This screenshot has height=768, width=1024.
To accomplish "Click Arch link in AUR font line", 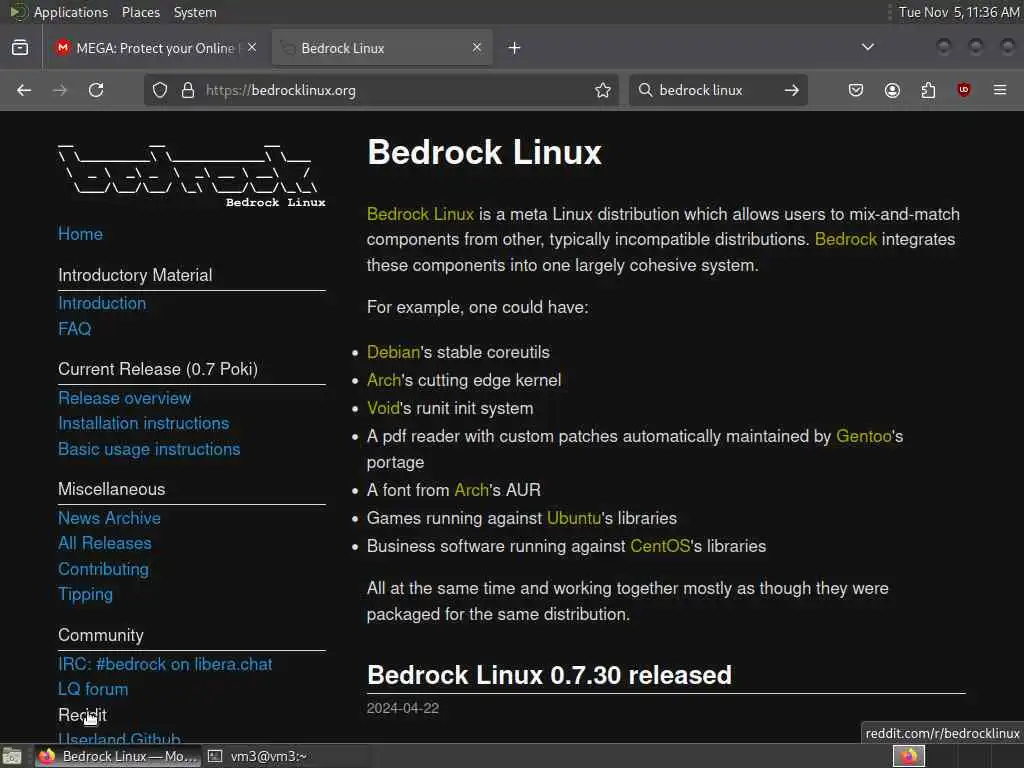I will pyautogui.click(x=472, y=490).
